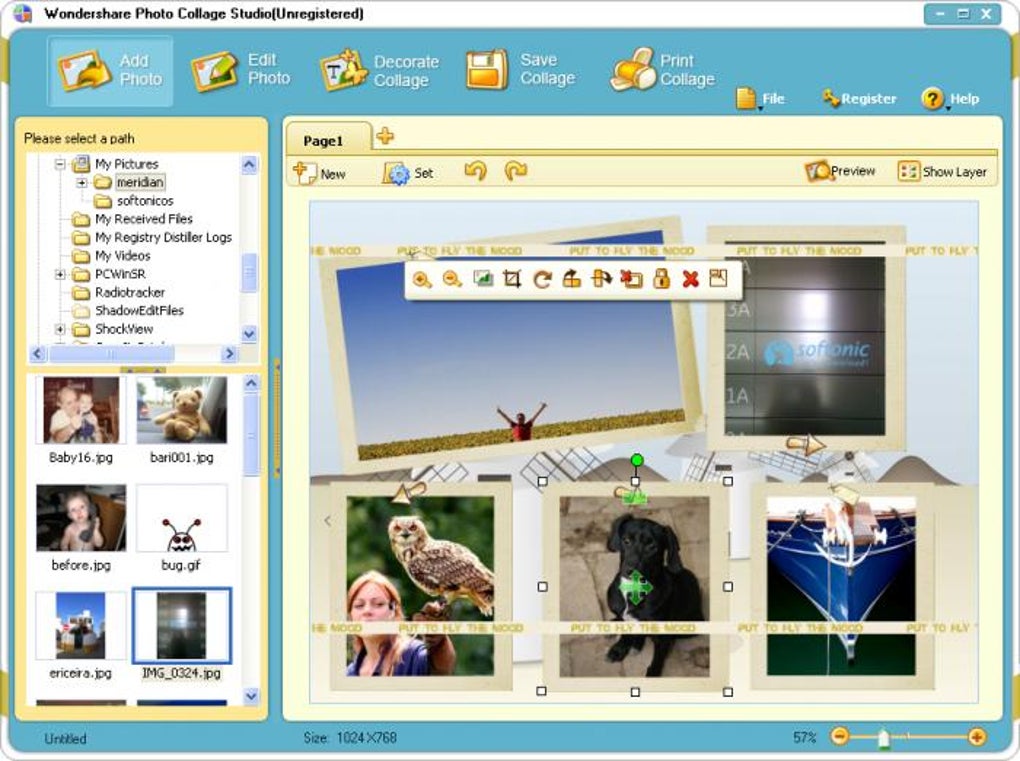Viewport: 1020px width, 761px height.
Task: Open the Decorate Collage section
Action: (x=380, y=70)
